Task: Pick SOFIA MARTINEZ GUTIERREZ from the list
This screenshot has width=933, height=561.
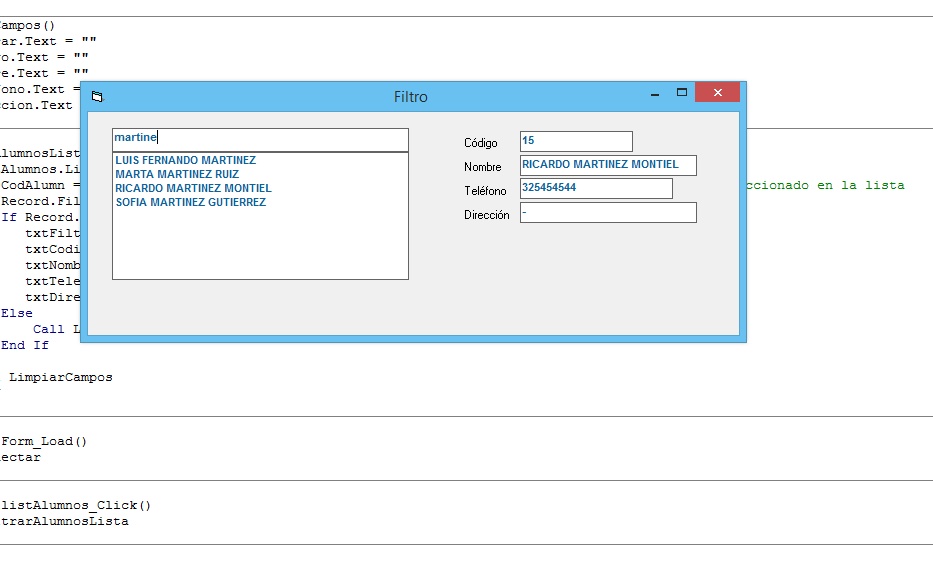Action: [190, 202]
